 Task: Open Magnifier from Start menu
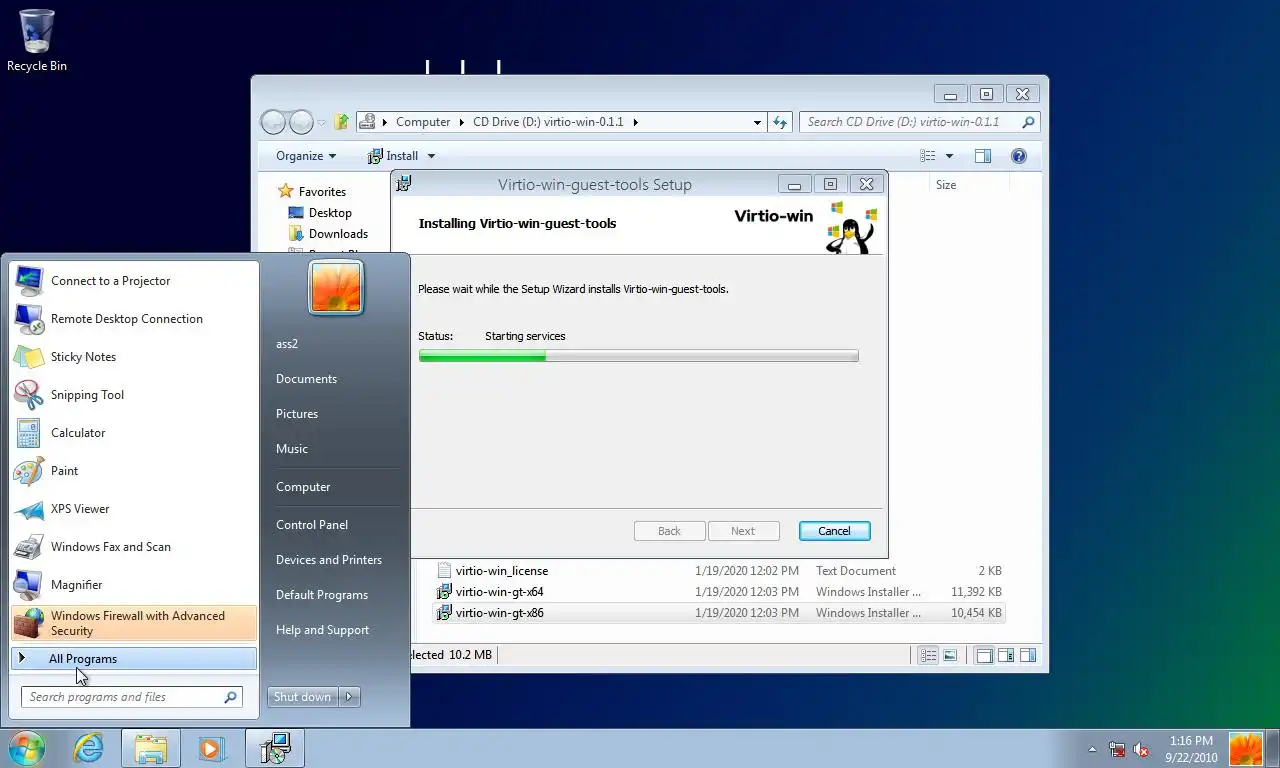point(134,585)
